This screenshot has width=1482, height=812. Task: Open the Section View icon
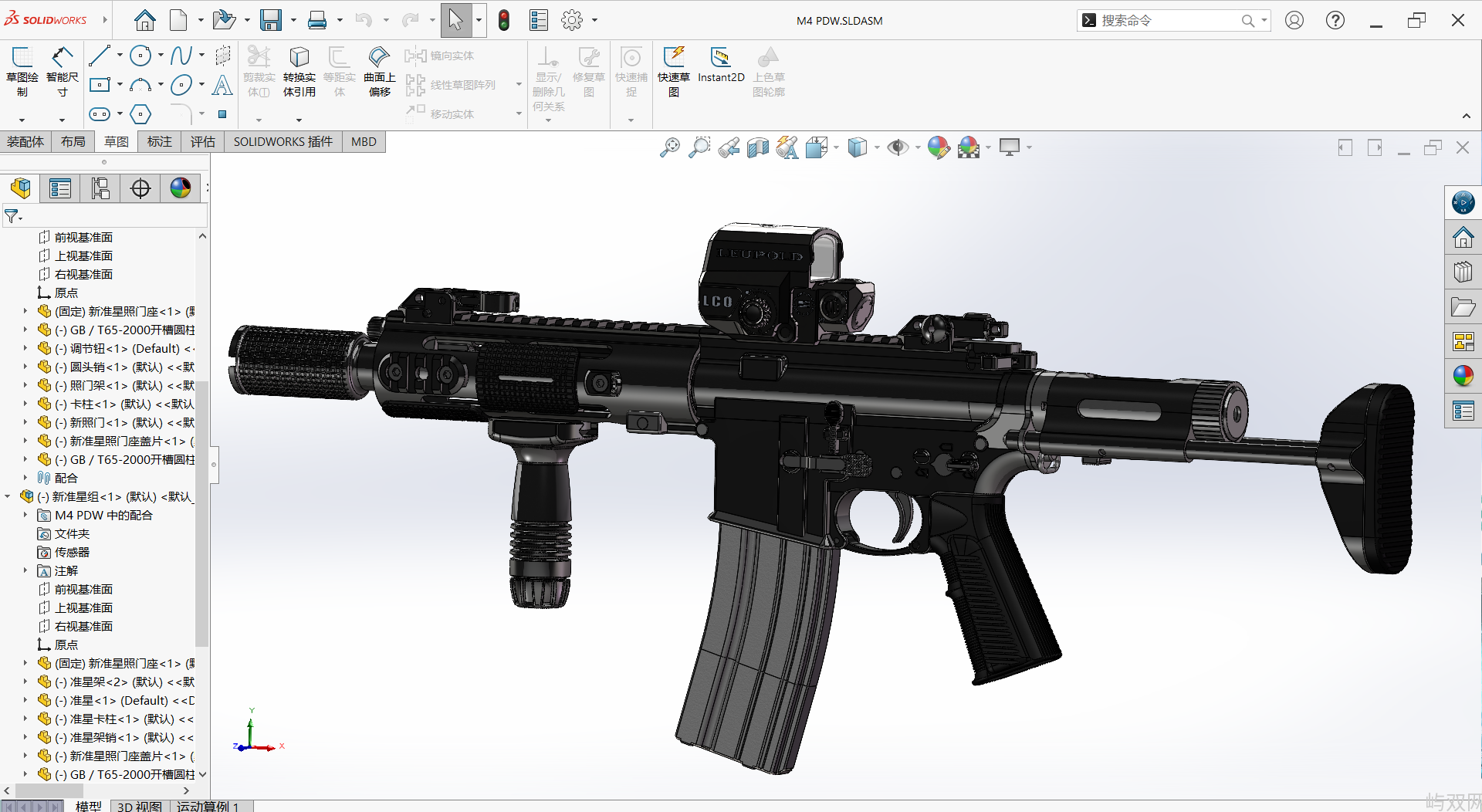(757, 147)
